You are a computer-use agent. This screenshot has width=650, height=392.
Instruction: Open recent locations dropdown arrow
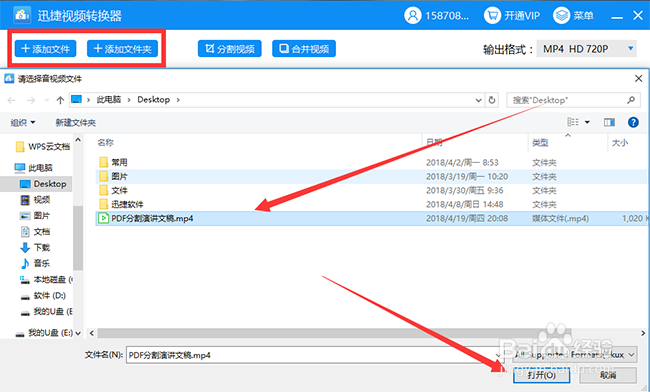pyautogui.click(x=46, y=100)
